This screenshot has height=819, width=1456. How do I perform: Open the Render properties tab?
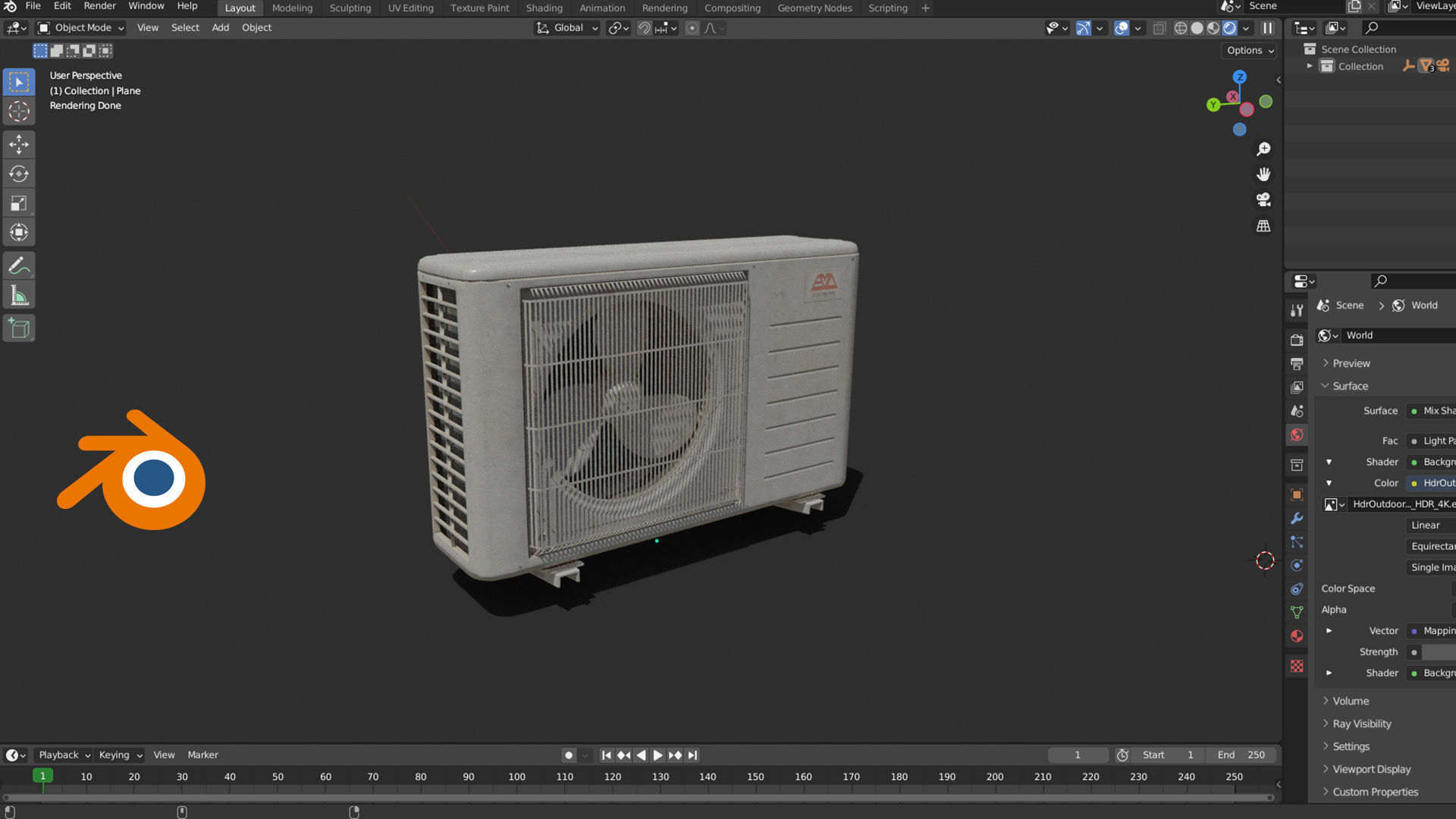pos(1298,340)
